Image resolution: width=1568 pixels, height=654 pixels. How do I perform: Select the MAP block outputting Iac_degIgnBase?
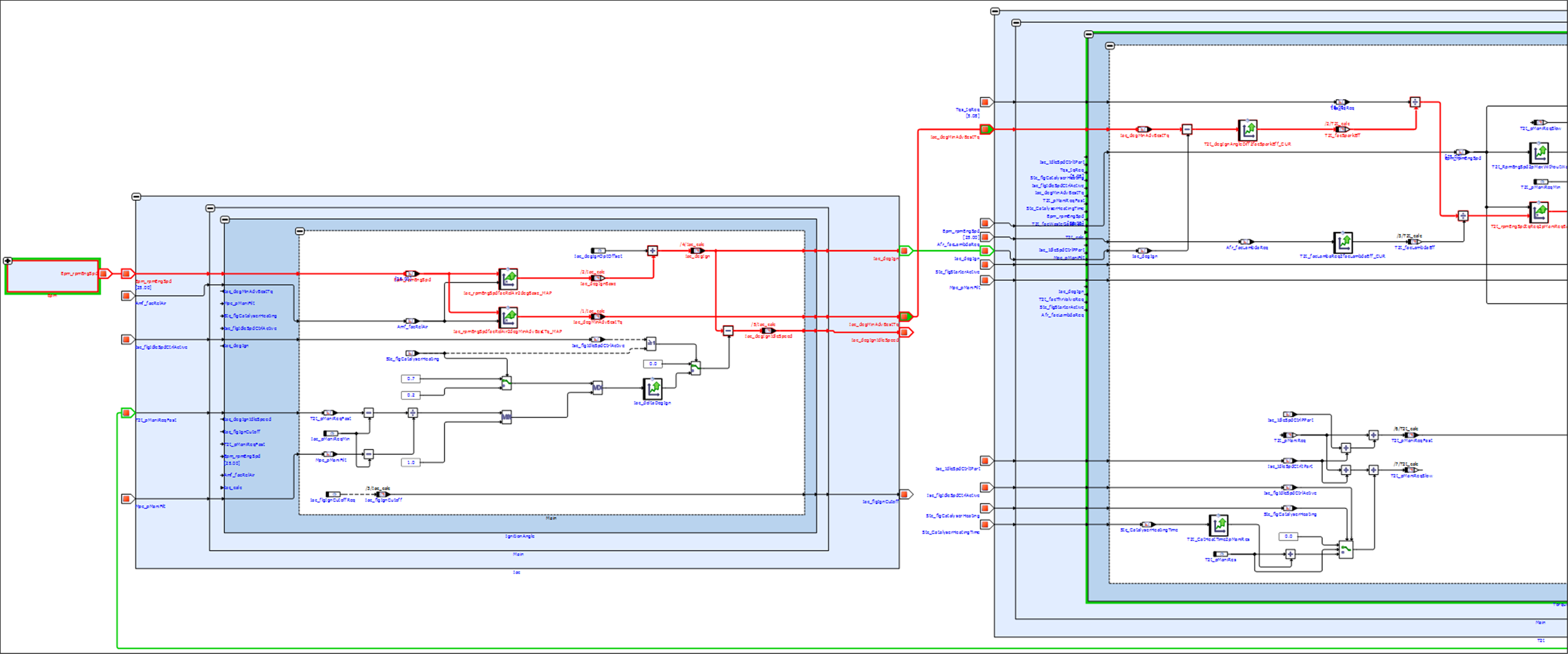tap(508, 279)
